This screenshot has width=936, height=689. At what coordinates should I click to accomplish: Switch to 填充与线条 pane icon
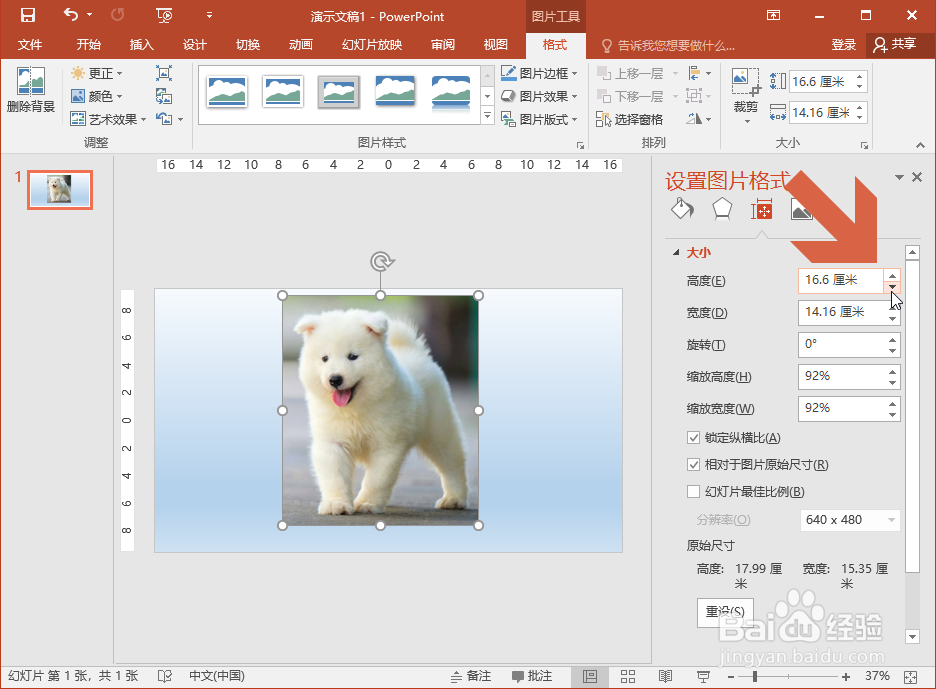(683, 209)
